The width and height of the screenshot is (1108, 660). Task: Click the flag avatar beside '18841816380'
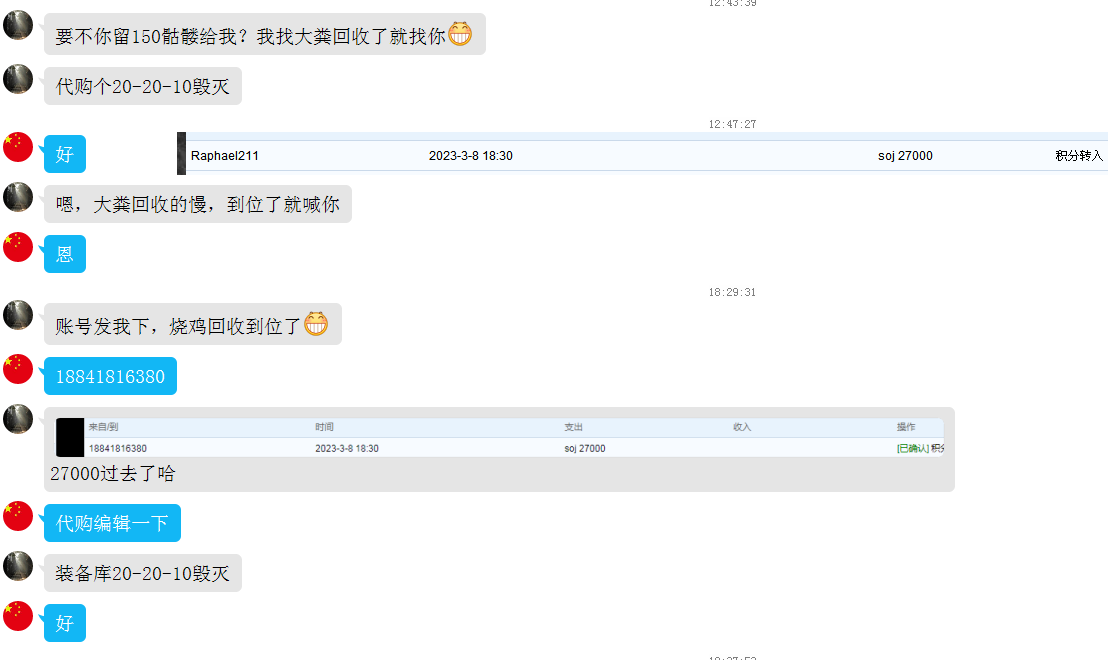(x=18, y=369)
